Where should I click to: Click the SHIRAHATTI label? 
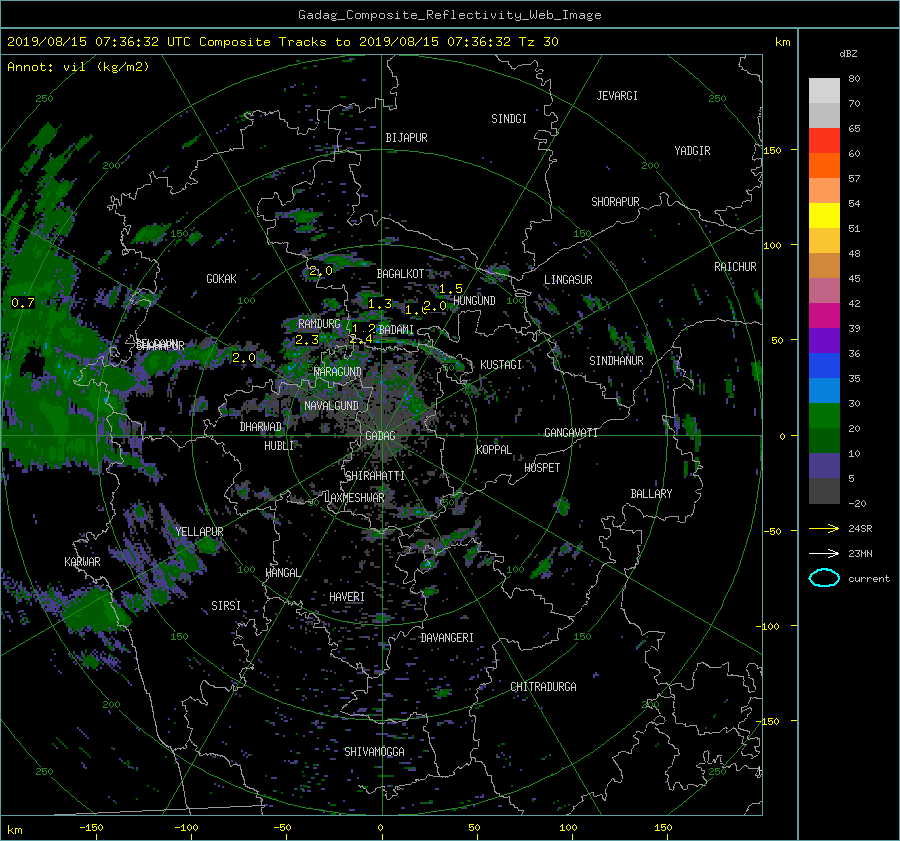375,476
